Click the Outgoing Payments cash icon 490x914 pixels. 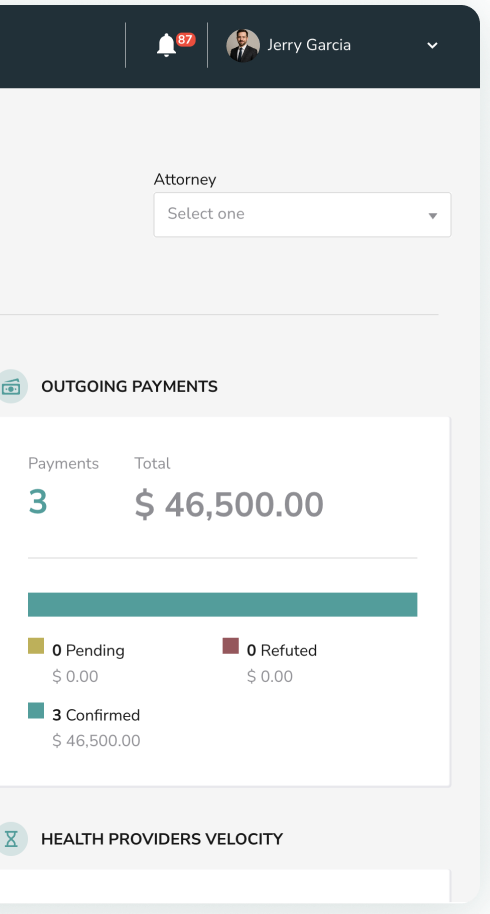click(x=11, y=386)
